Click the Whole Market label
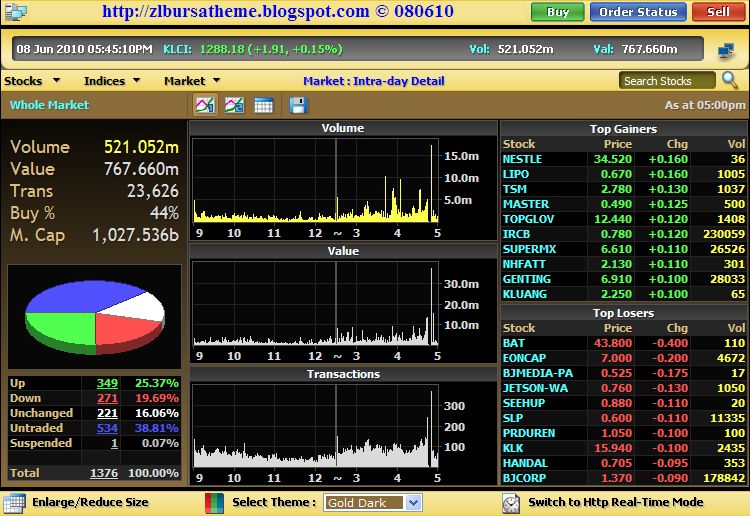Viewport: 750px width, 516px height. tap(49, 105)
